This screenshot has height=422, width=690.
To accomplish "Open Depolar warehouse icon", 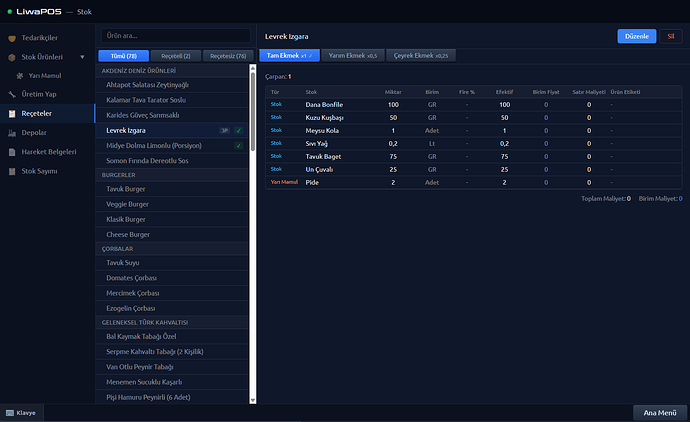I will click(12, 133).
